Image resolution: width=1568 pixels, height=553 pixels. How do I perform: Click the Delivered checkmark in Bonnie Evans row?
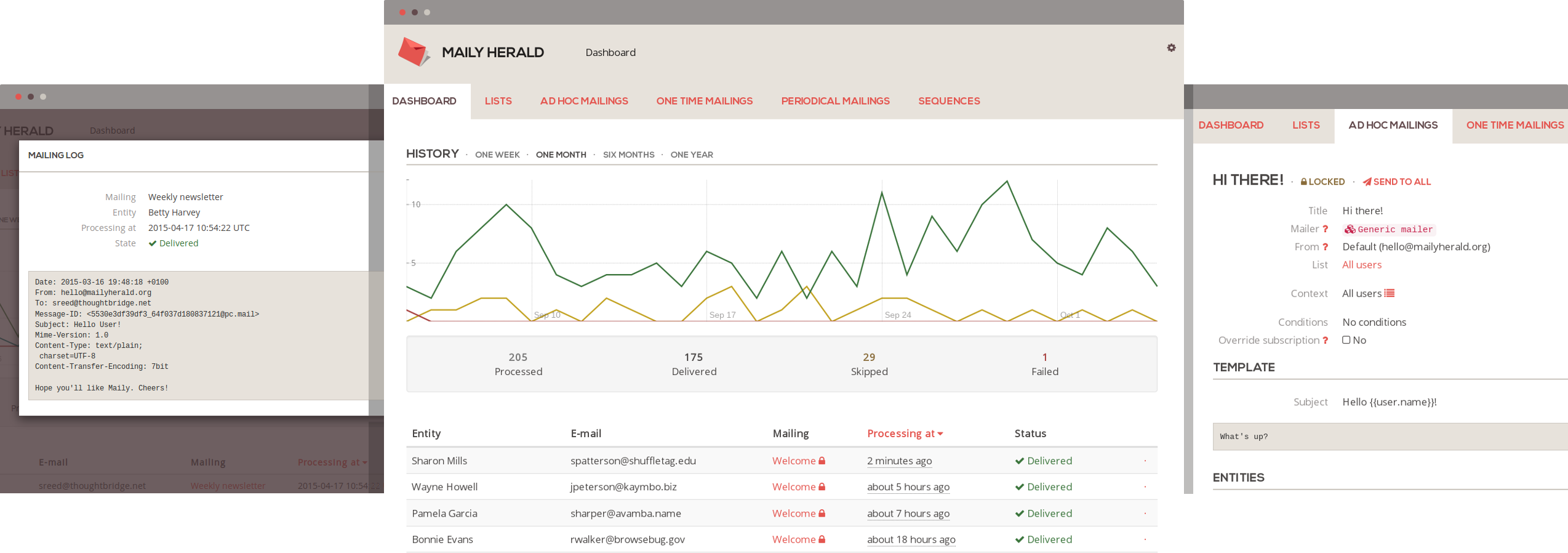[x=1019, y=539]
